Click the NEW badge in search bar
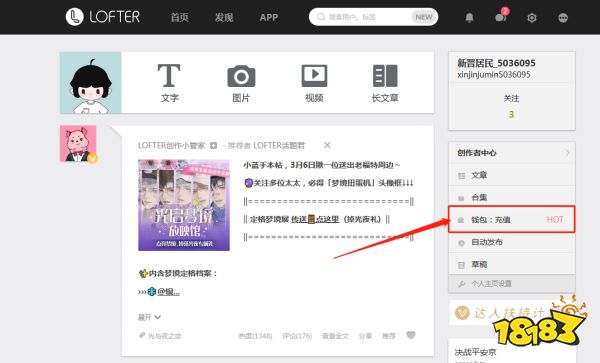 coord(424,17)
